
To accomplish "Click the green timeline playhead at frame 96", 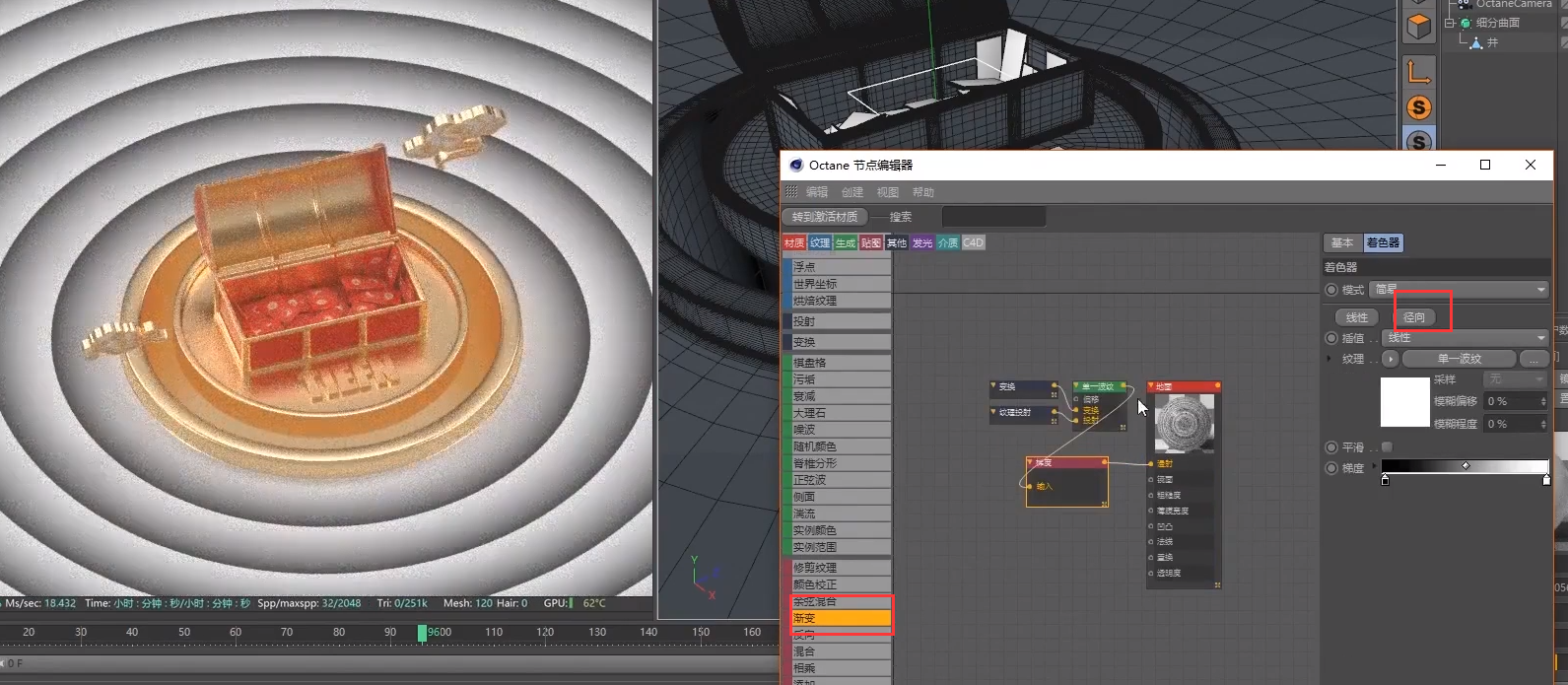I will [x=422, y=632].
